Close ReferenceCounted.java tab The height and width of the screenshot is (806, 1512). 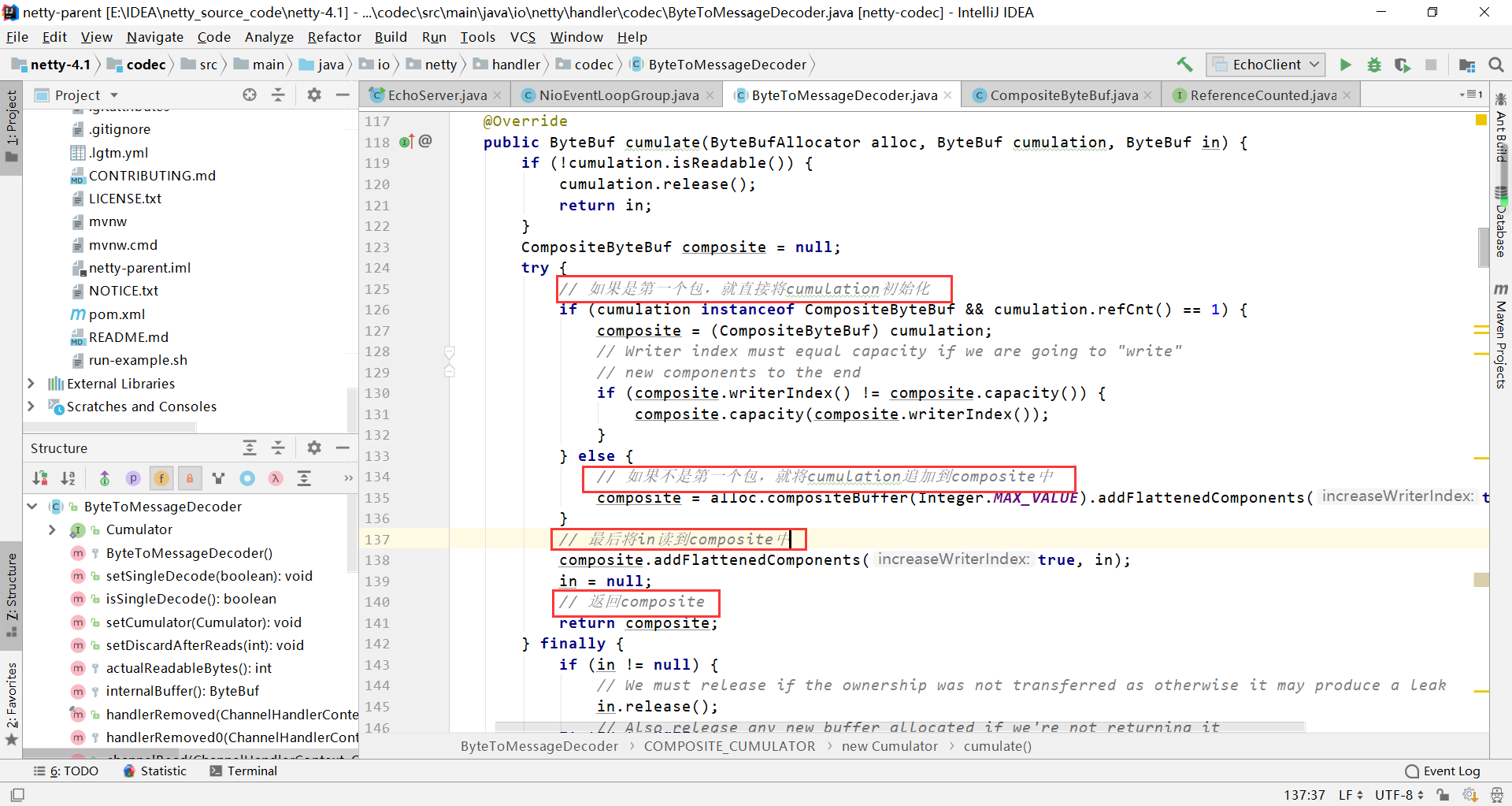click(1347, 95)
